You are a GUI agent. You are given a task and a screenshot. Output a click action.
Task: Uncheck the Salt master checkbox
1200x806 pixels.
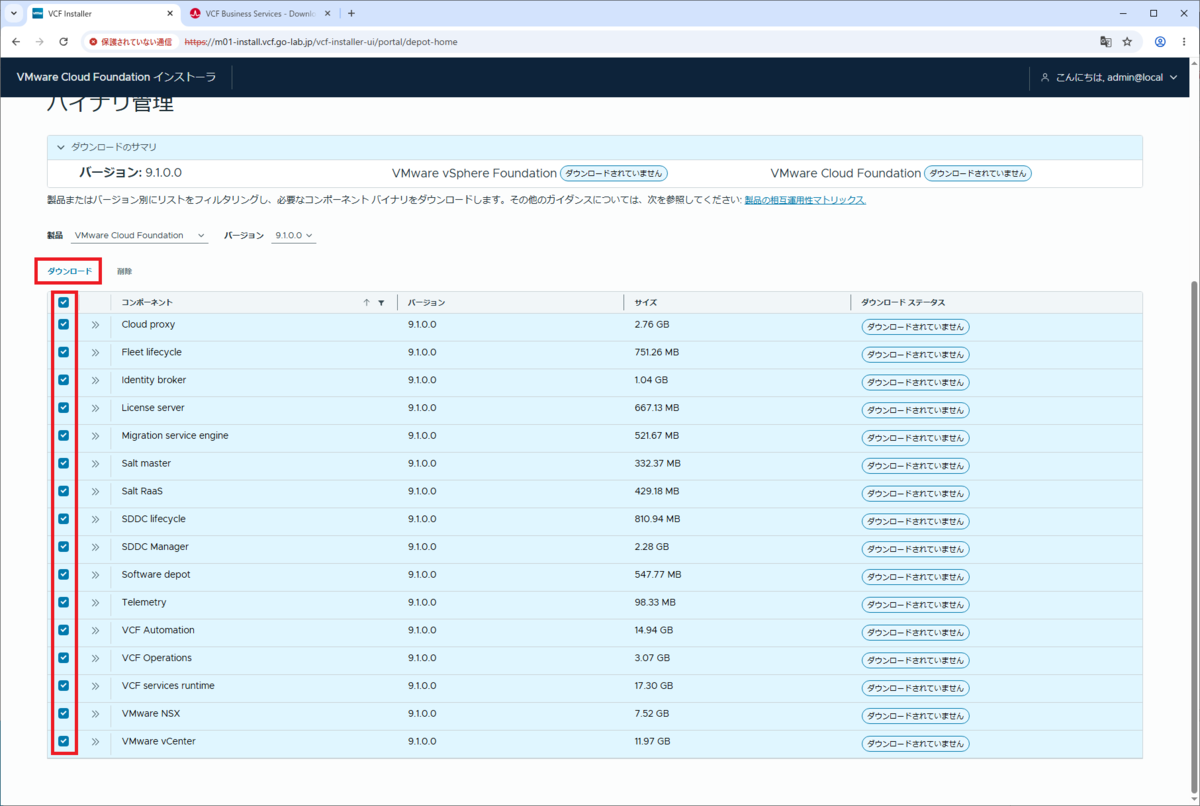point(63,463)
